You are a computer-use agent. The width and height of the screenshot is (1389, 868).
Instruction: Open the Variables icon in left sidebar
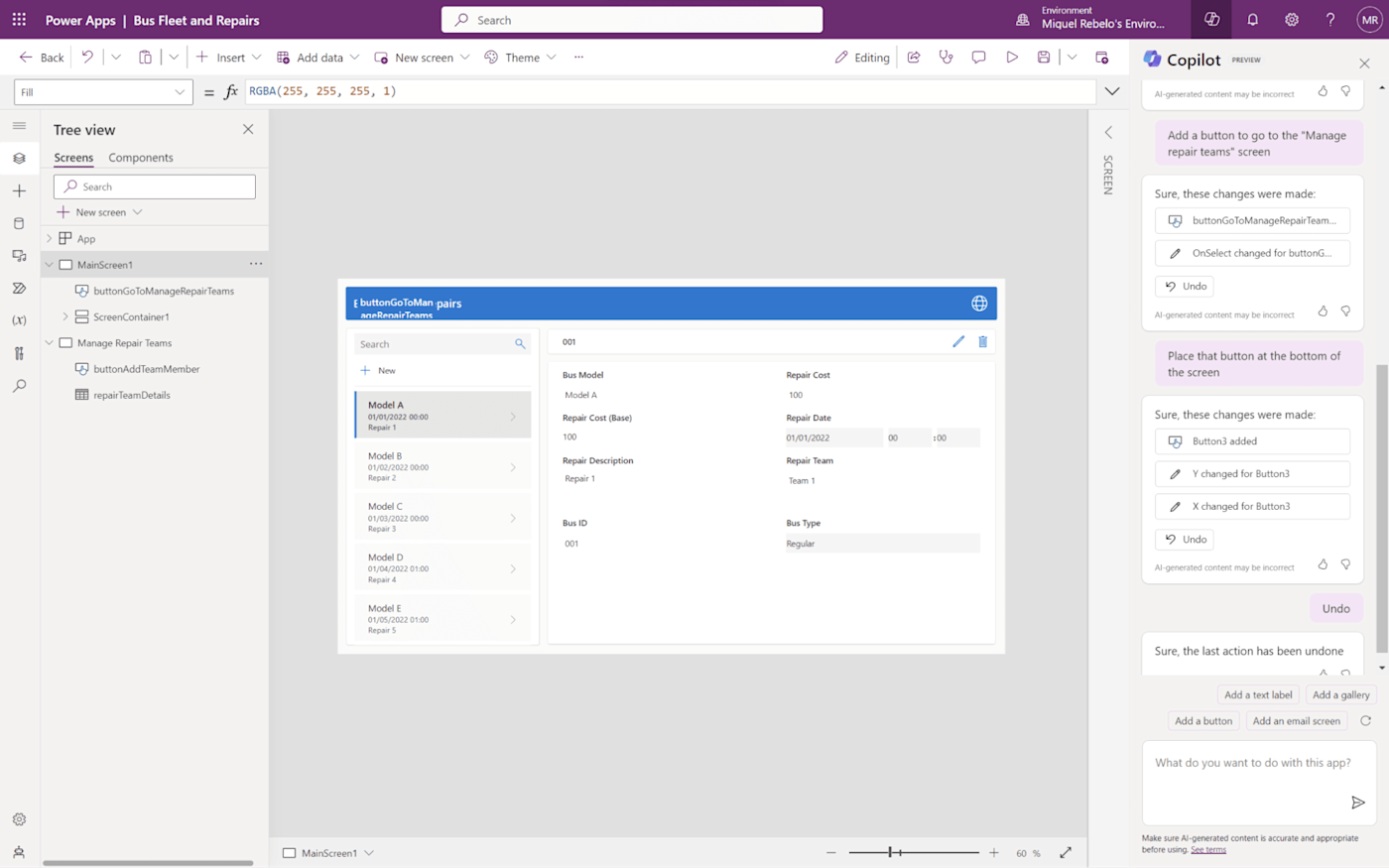(19, 320)
